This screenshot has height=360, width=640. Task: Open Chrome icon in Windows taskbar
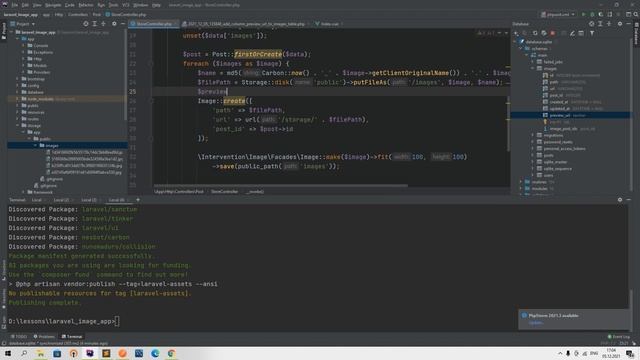171,353
